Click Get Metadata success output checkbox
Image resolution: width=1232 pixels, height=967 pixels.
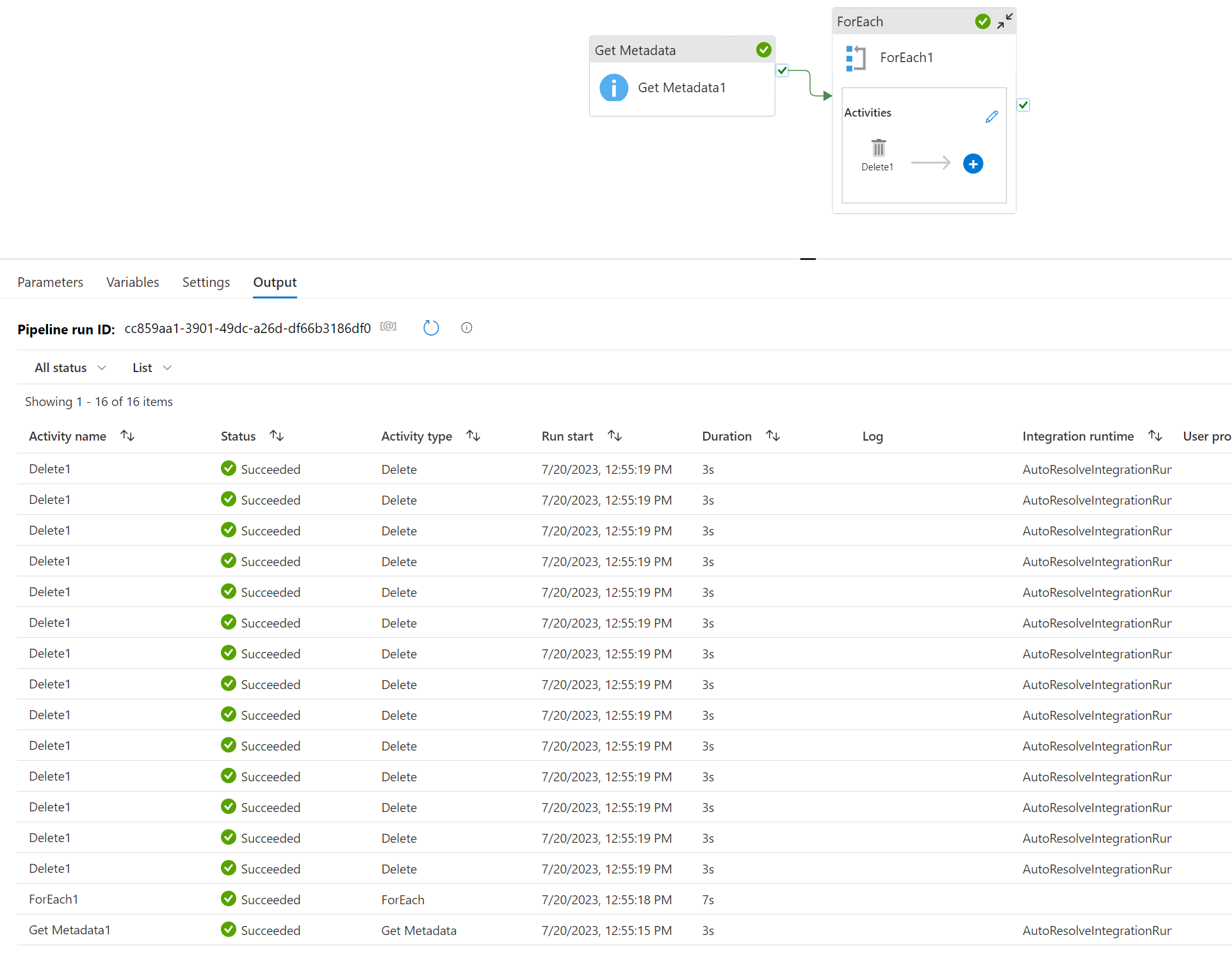[782, 70]
